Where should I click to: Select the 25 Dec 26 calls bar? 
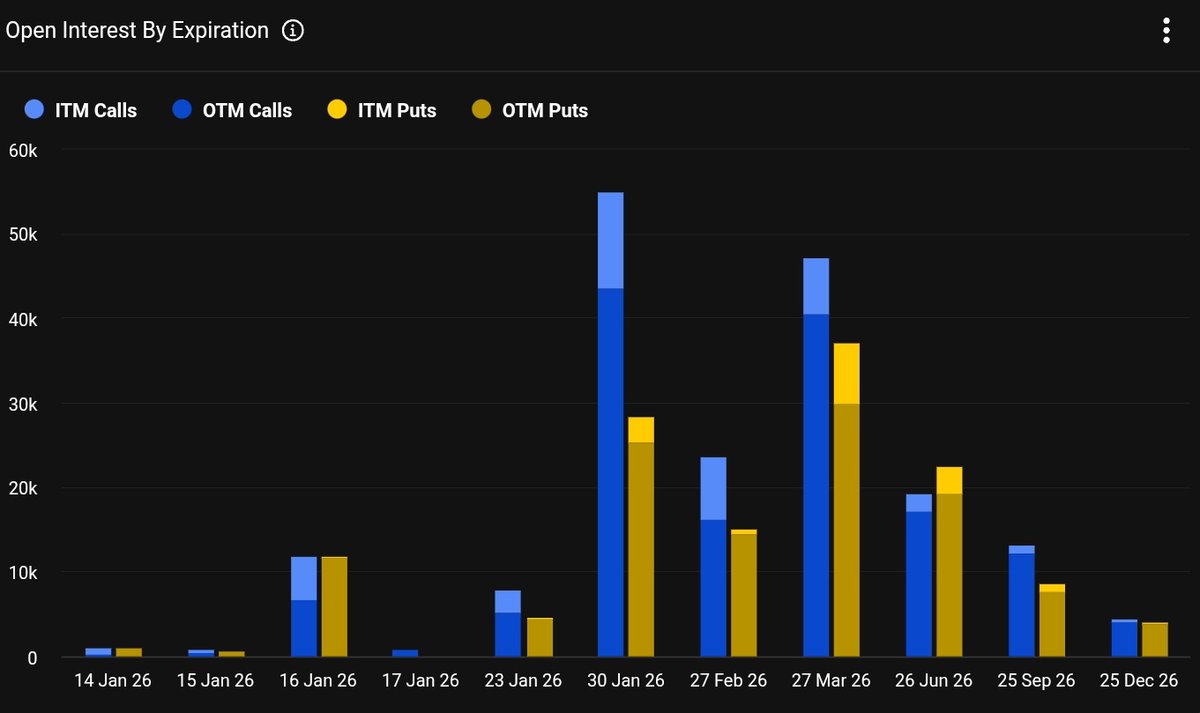1124,638
